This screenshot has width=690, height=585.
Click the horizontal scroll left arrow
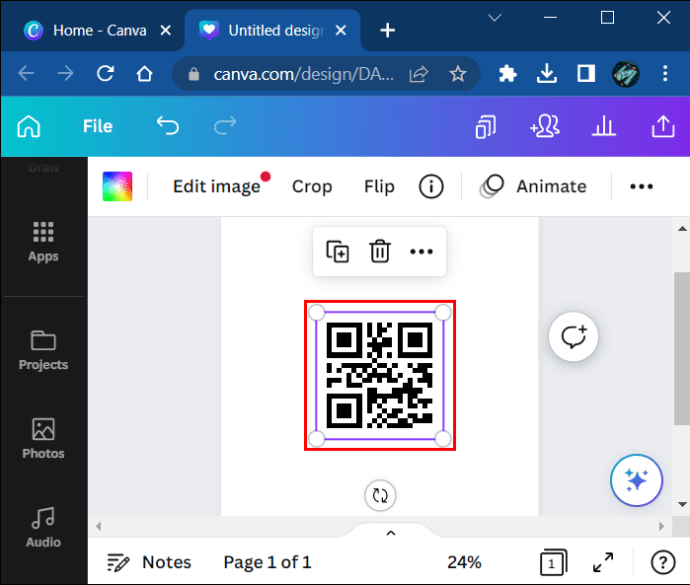pyautogui.click(x=99, y=526)
